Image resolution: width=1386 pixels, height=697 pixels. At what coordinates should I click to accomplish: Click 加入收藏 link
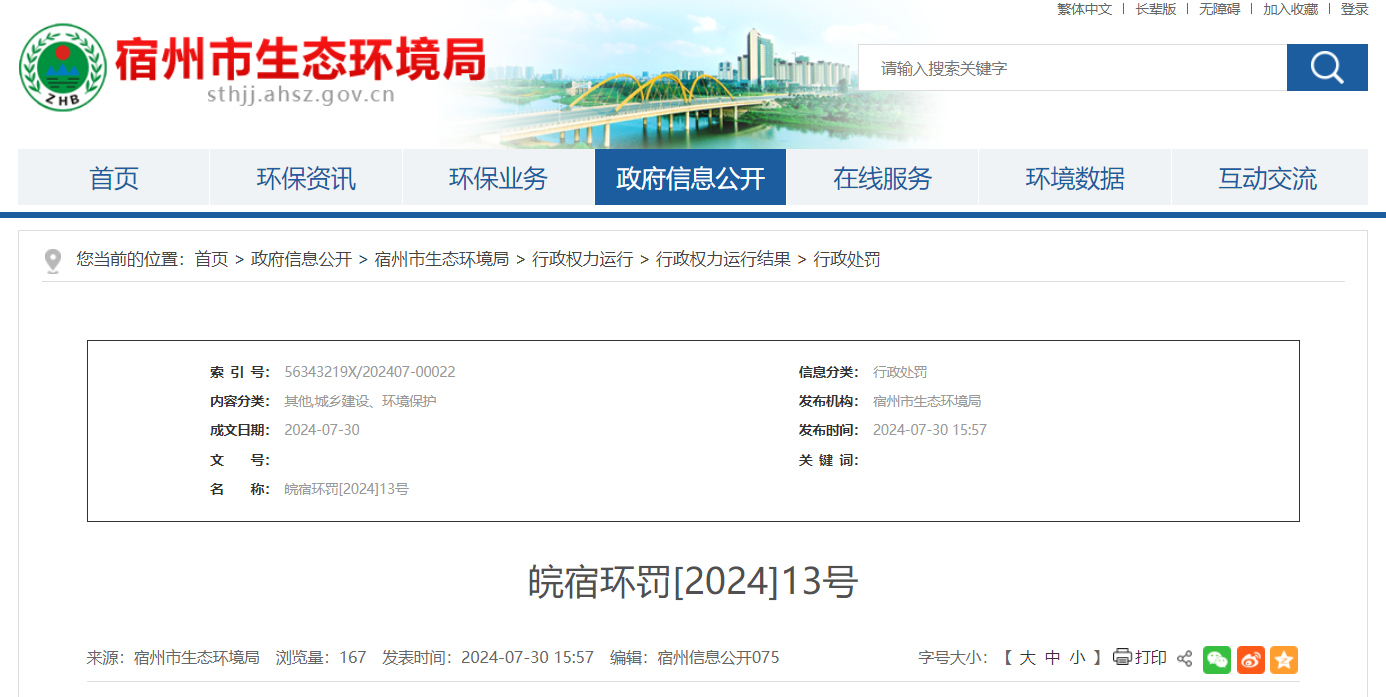1290,9
